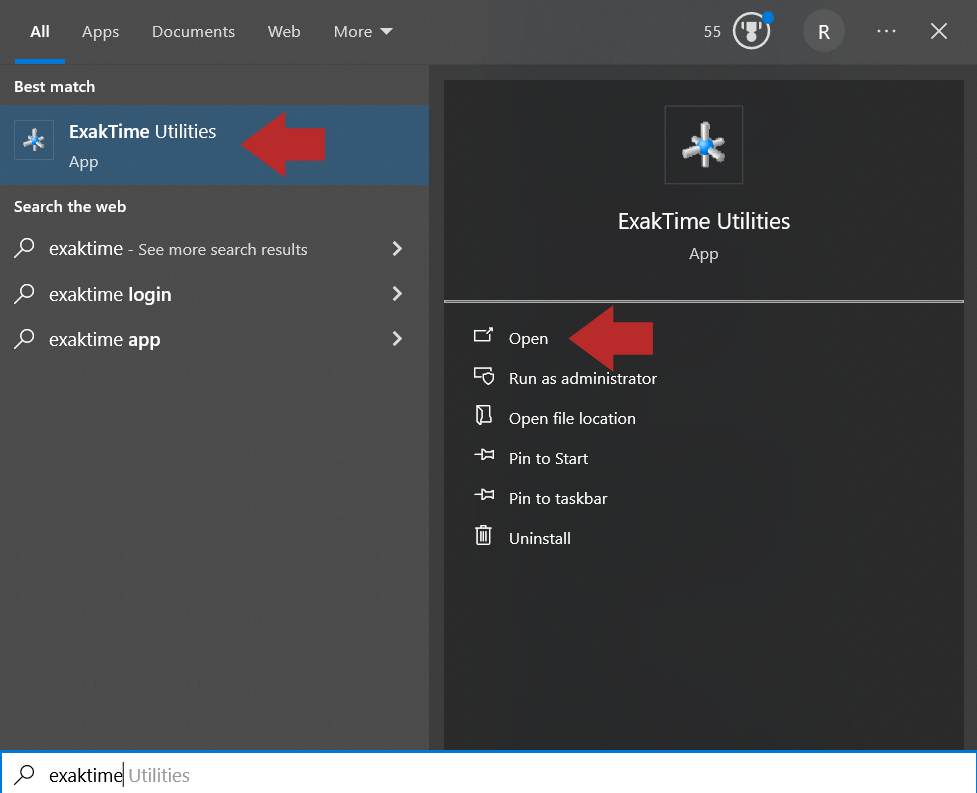Screen dimensions: 977x793
Task: Click the 'ExakTime Utilities' title in preview pane
Action: (x=703, y=221)
